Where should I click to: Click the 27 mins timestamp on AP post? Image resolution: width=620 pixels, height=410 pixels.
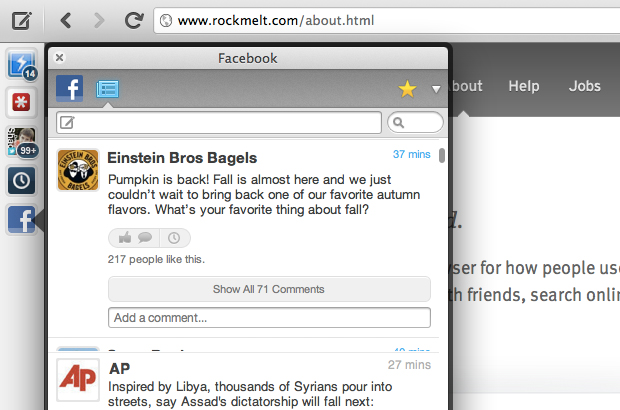(409, 365)
